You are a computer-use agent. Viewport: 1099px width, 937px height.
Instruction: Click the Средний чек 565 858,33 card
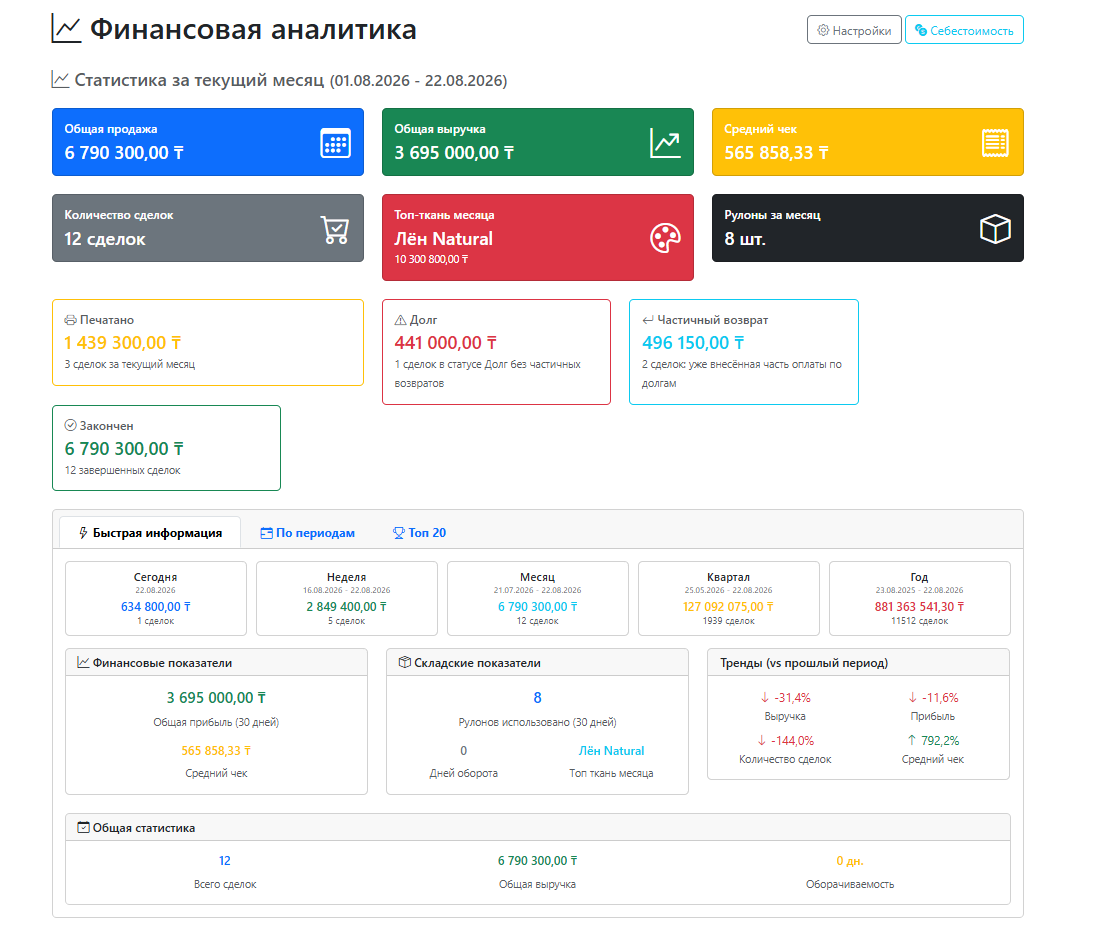[x=868, y=142]
